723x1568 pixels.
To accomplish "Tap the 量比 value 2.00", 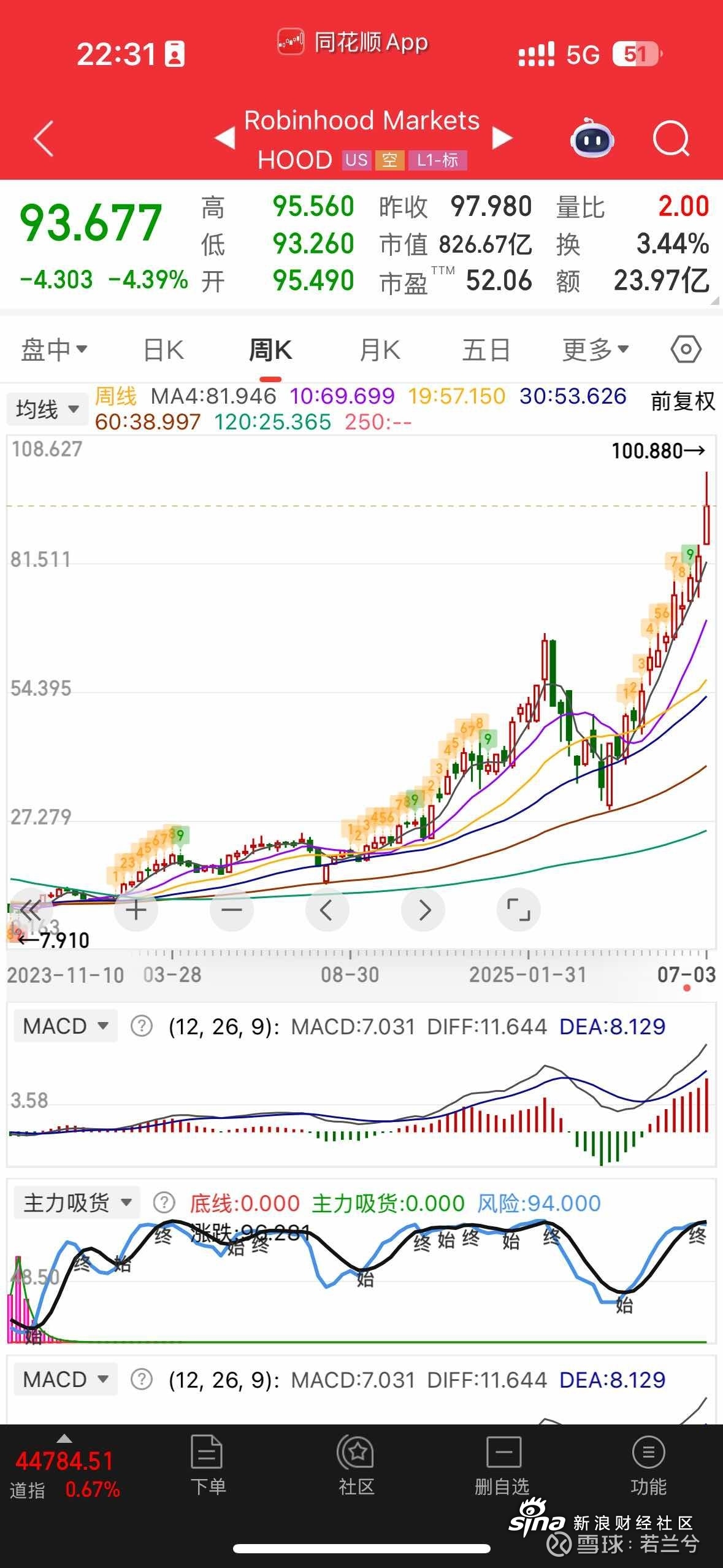I will (683, 206).
